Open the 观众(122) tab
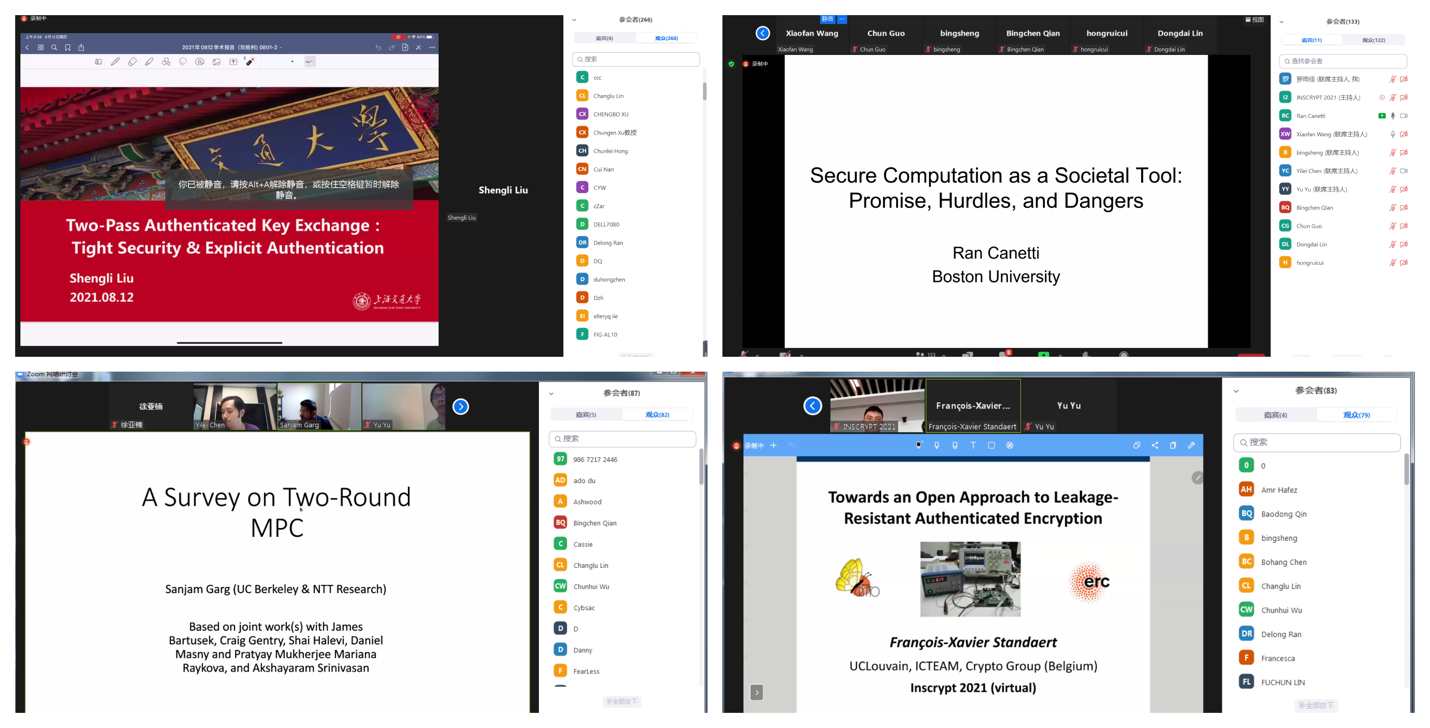The width and height of the screenshot is (1430, 728). coord(1373,40)
